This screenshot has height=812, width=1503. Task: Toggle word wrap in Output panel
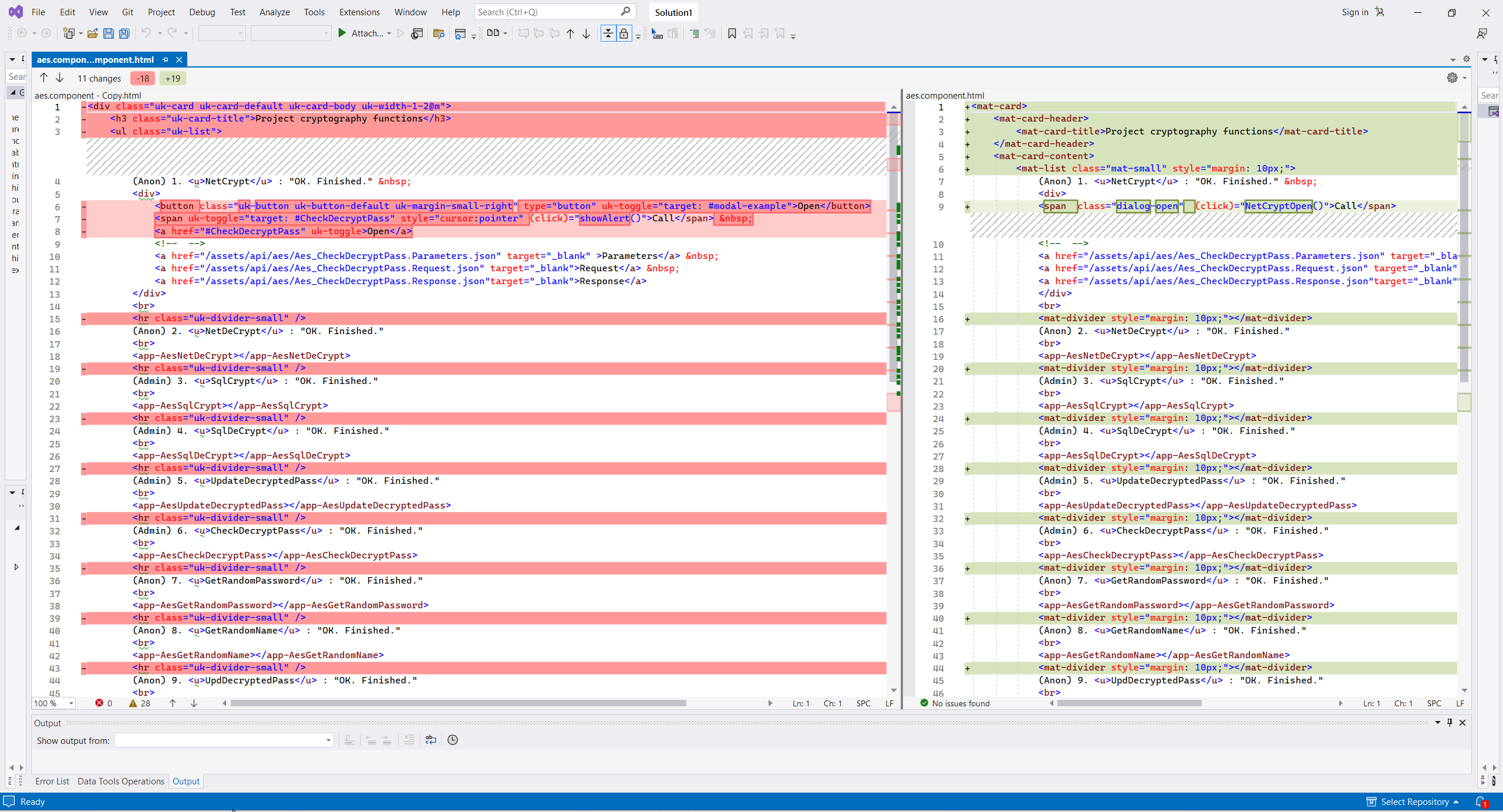pyautogui.click(x=431, y=740)
